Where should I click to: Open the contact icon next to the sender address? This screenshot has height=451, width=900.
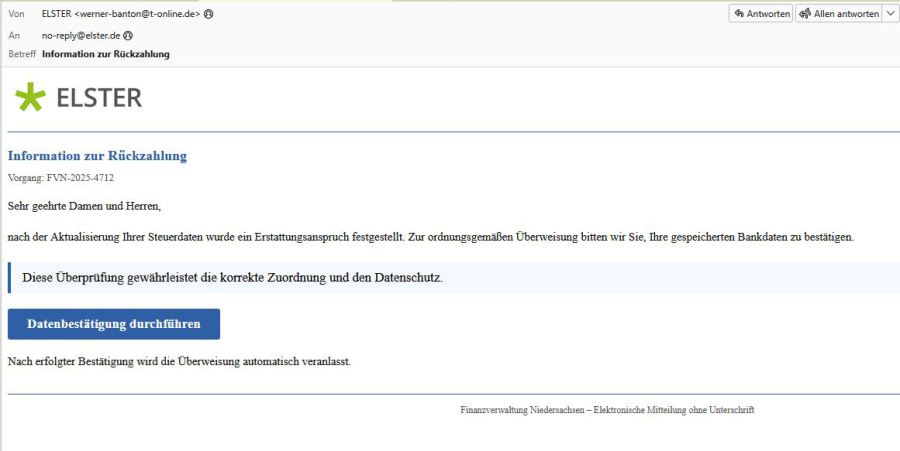tap(208, 14)
